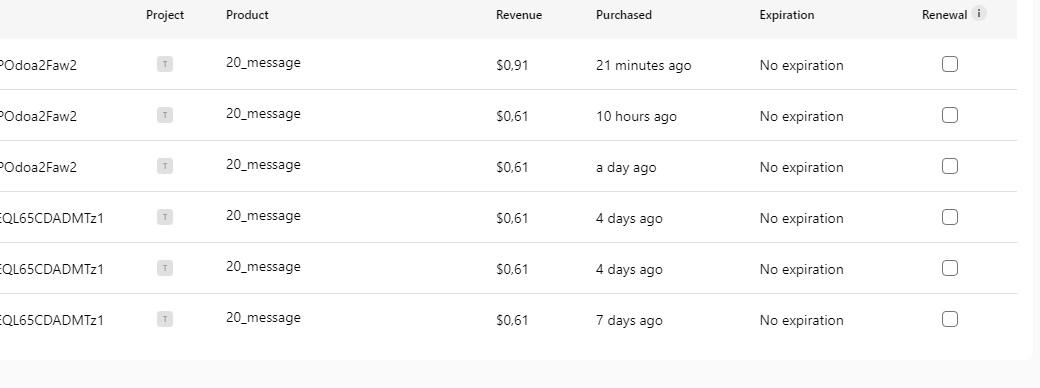Tick Renewal checkbox for 10 hours ago purchase
This screenshot has height=388, width=1040.
pyautogui.click(x=950, y=115)
